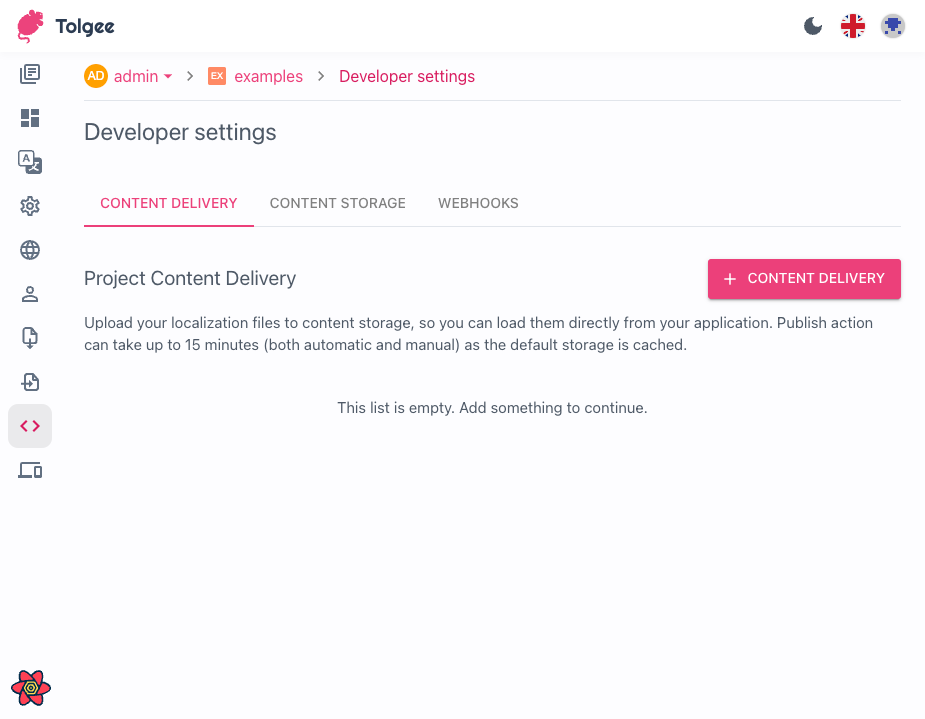The height and width of the screenshot is (719, 925).
Task: Toggle dark mode with the moon icon
Action: tap(813, 26)
